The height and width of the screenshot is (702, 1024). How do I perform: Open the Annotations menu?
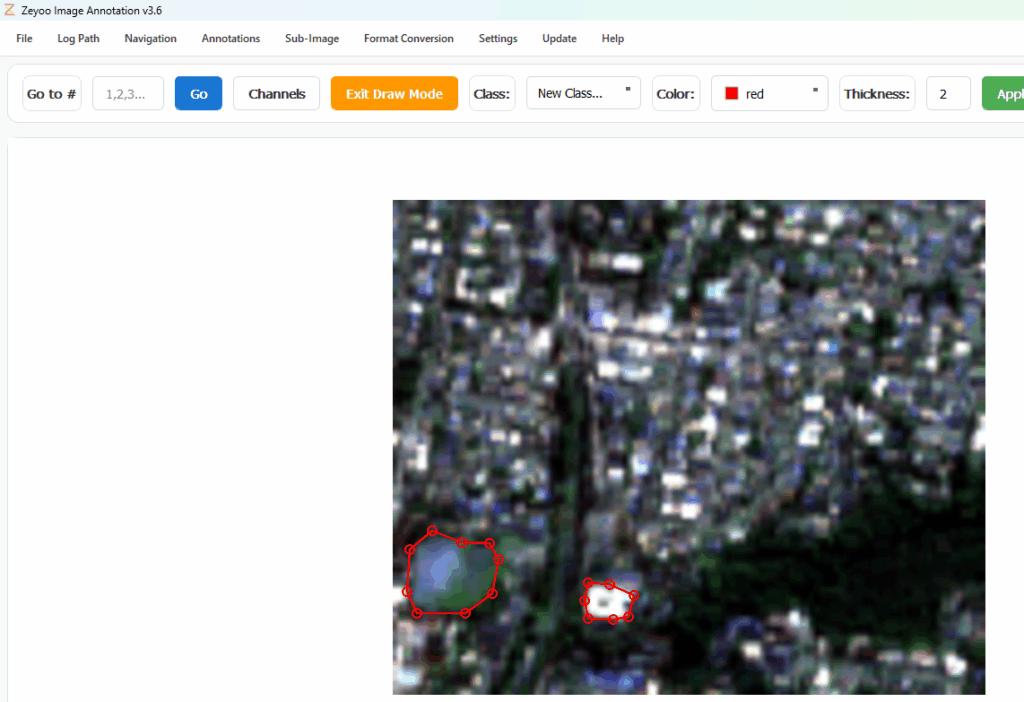click(231, 39)
